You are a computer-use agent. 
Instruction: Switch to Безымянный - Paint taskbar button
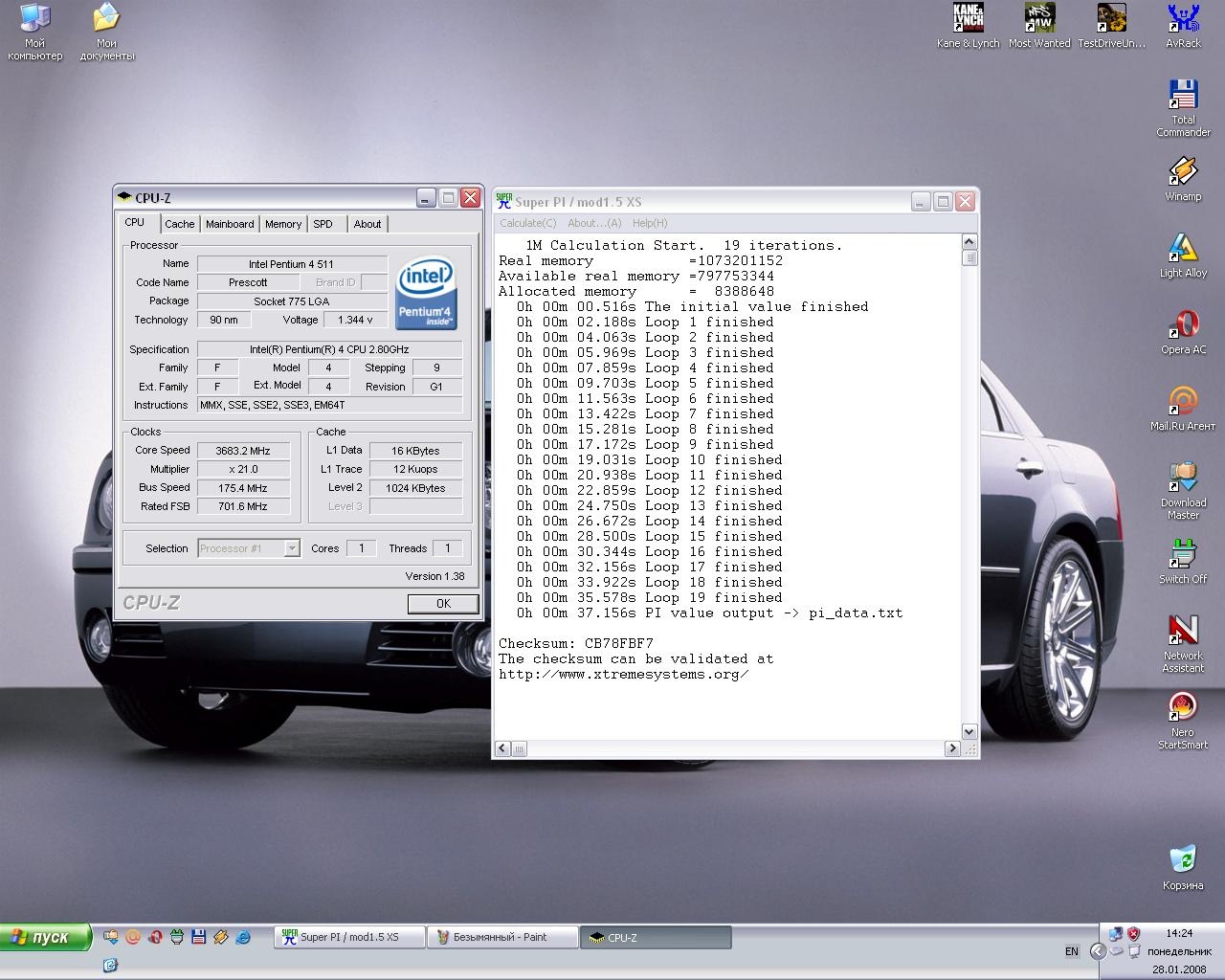point(502,937)
